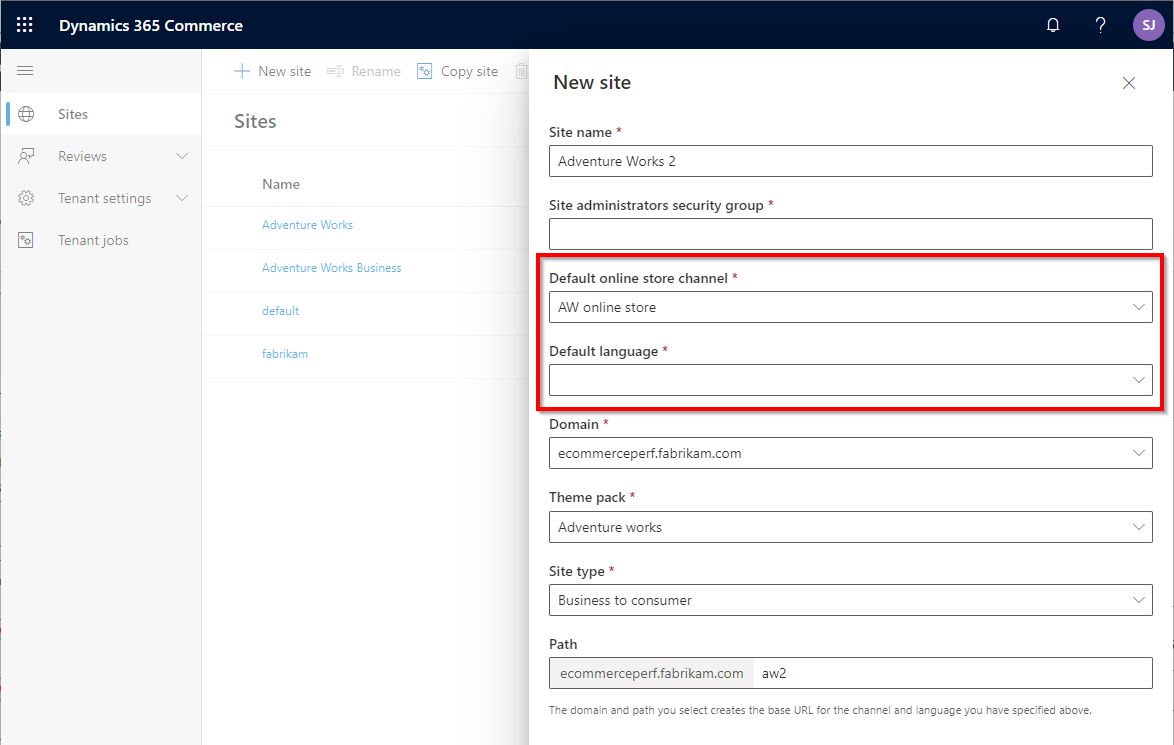The image size is (1174, 745).
Task: Click the Site administrators security group field
Action: [x=851, y=234]
